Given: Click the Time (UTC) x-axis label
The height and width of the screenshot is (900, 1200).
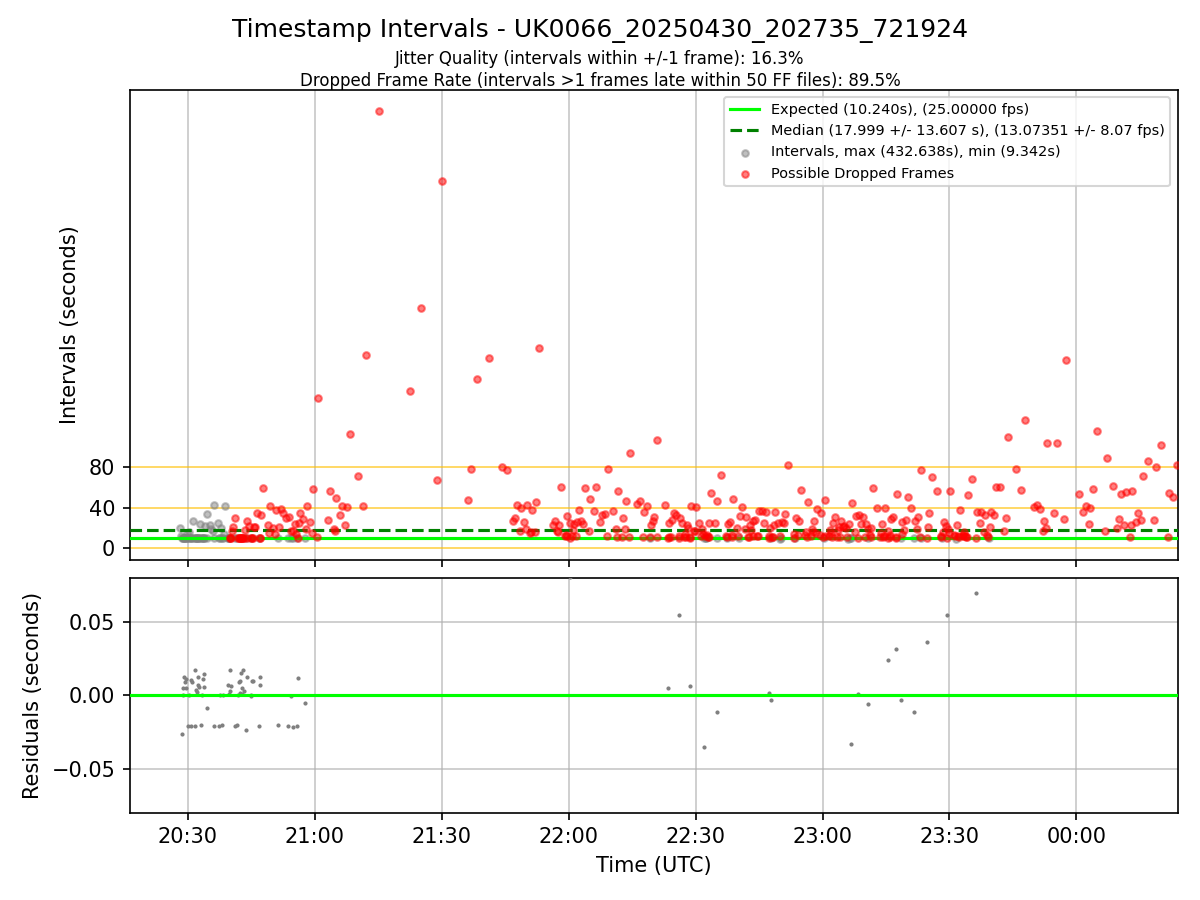Looking at the screenshot, I should (x=653, y=865).
